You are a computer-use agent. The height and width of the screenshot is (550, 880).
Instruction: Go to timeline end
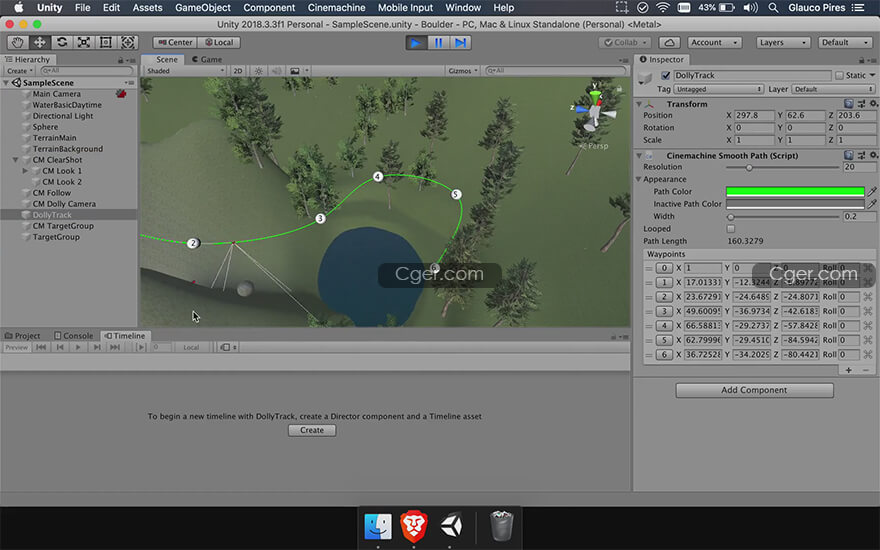tap(115, 347)
